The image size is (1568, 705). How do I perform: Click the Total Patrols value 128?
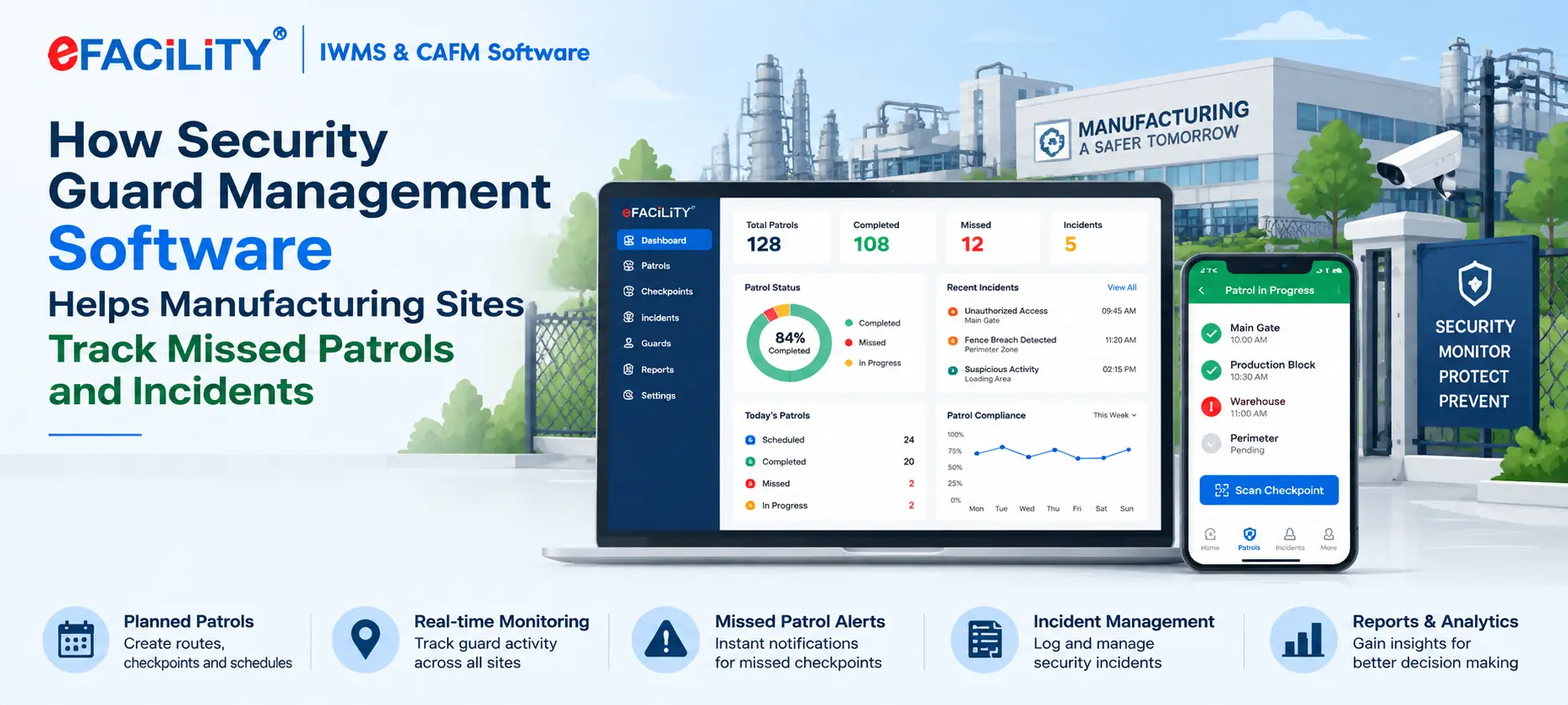[x=764, y=245]
